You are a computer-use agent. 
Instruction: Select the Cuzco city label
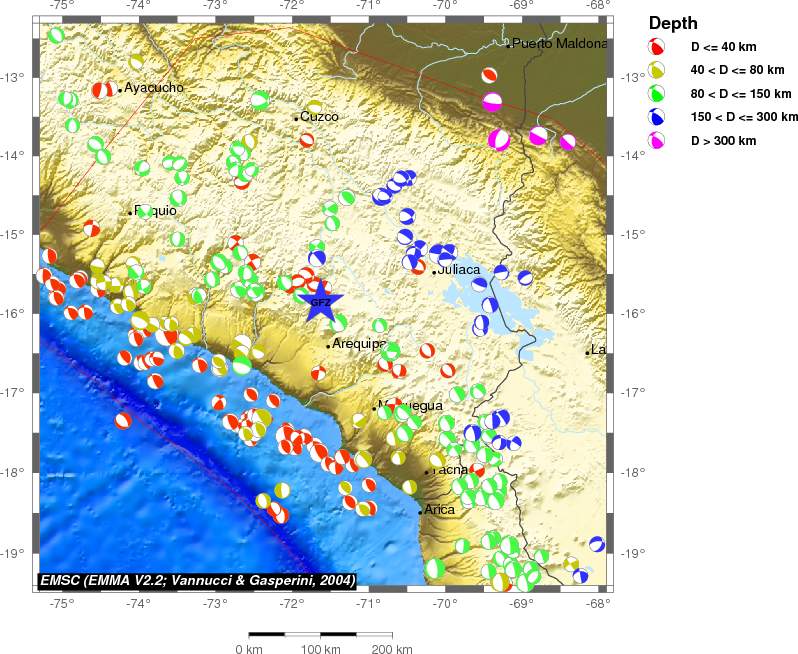320,117
